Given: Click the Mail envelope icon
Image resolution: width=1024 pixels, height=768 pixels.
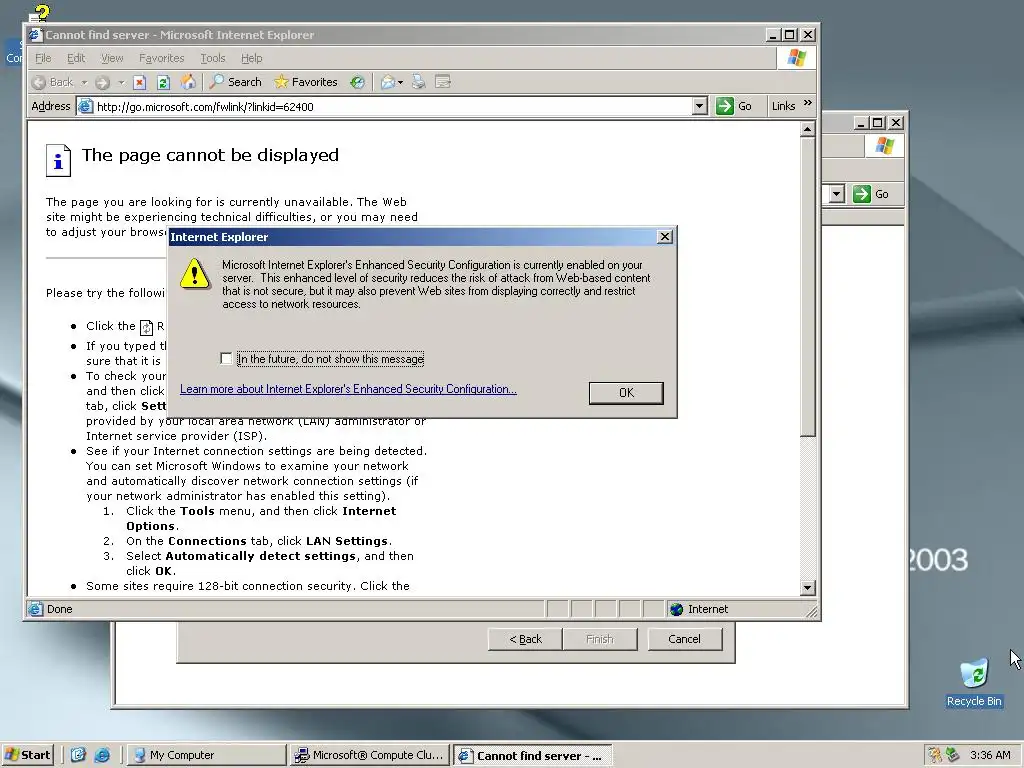Looking at the screenshot, I should [x=388, y=82].
